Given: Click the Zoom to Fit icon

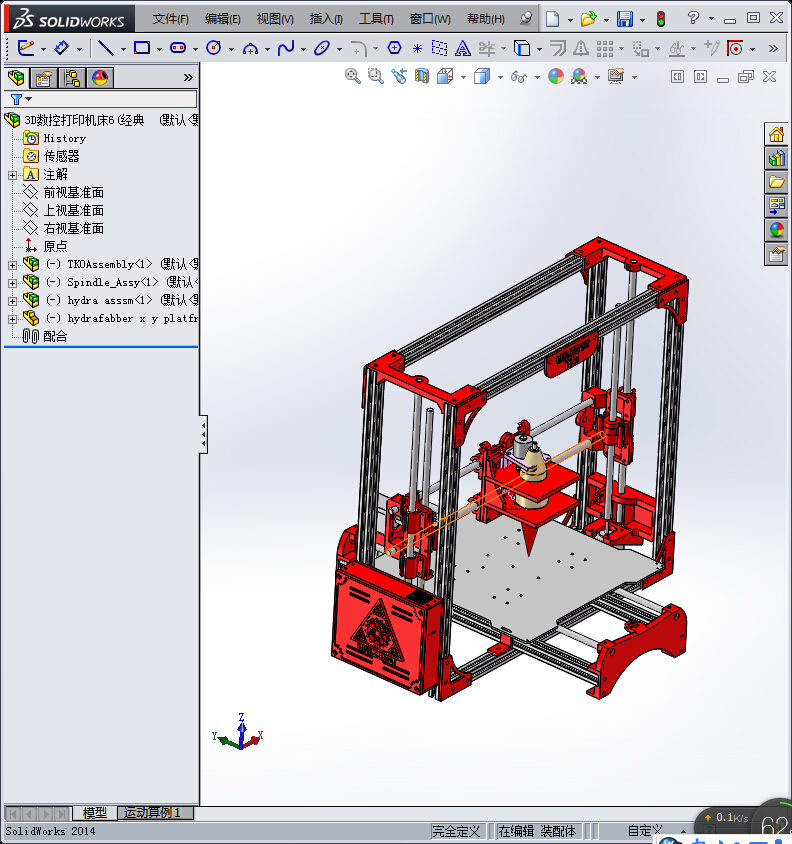Looking at the screenshot, I should click(353, 76).
